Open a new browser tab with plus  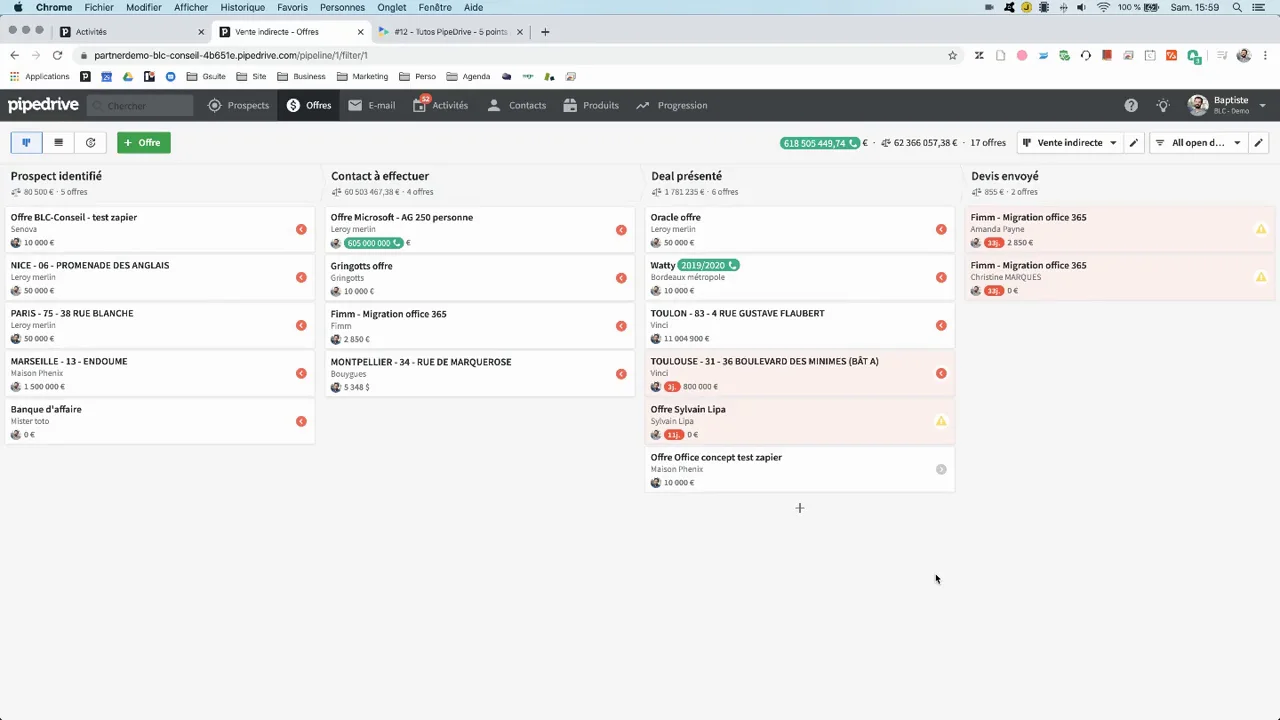[545, 32]
